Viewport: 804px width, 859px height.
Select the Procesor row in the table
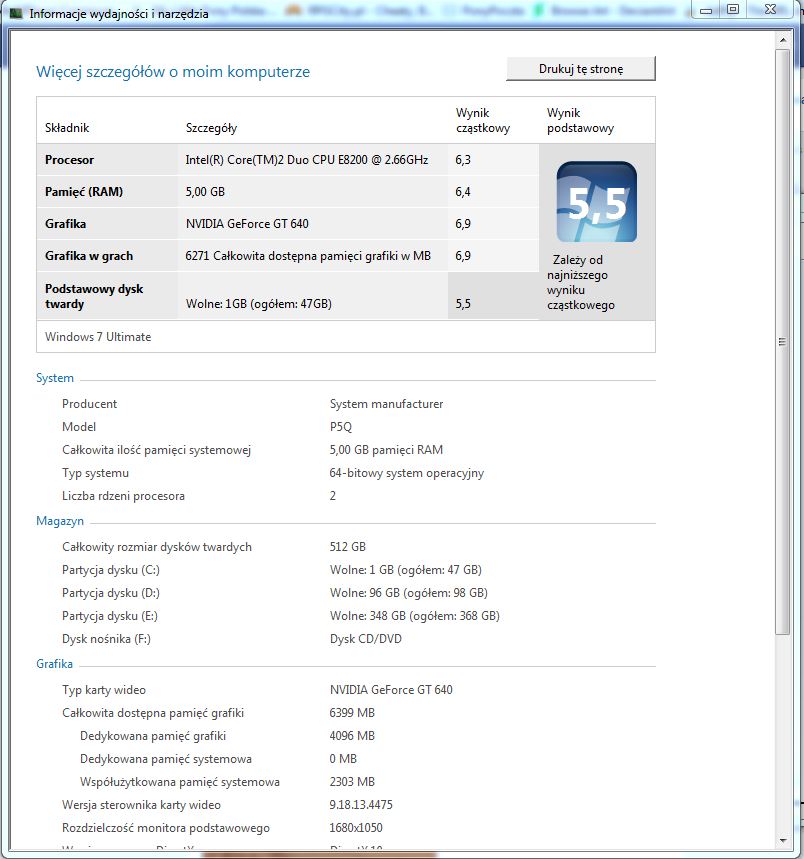pyautogui.click(x=288, y=159)
